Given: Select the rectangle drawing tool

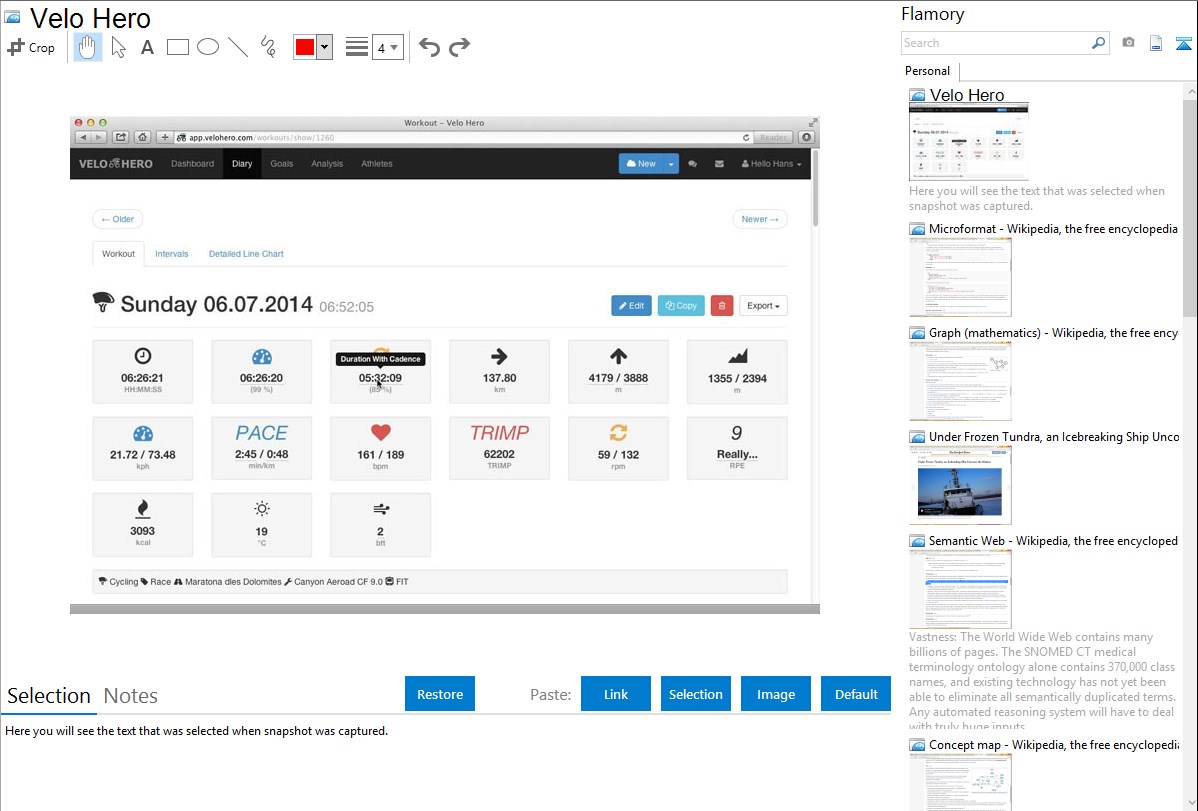Looking at the screenshot, I should click(x=177, y=47).
